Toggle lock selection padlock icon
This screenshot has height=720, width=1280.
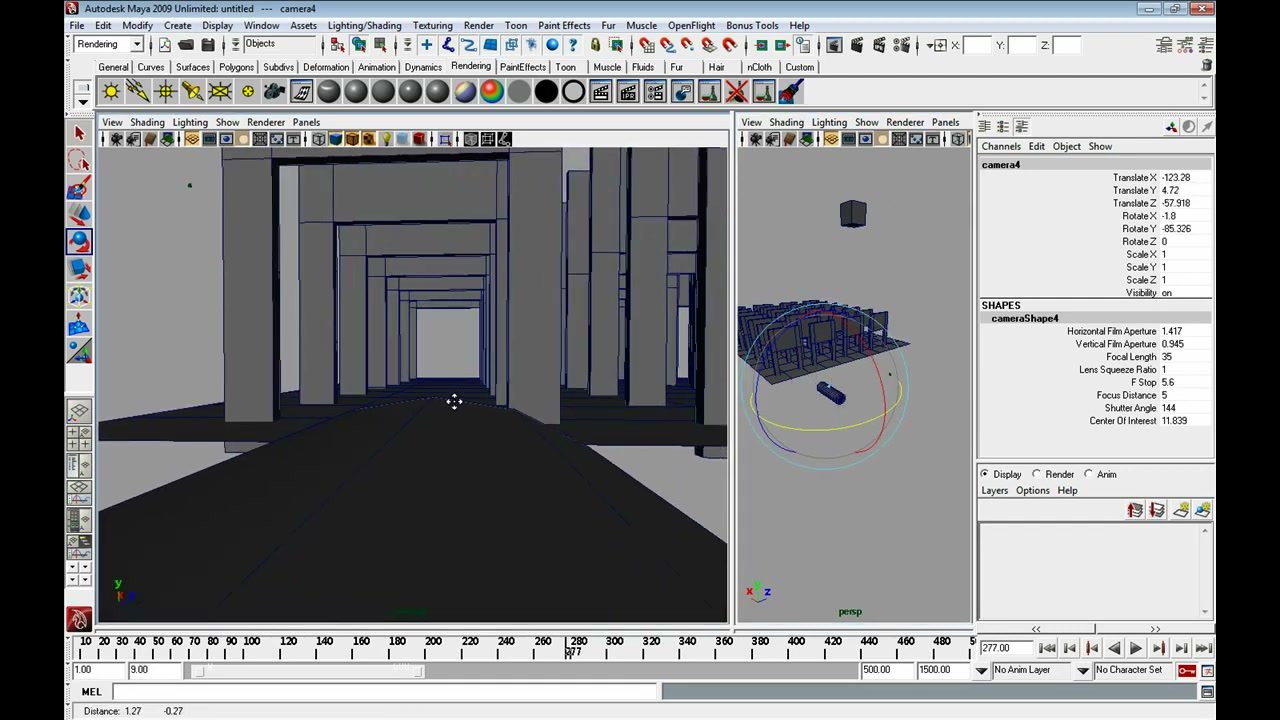tap(595, 45)
